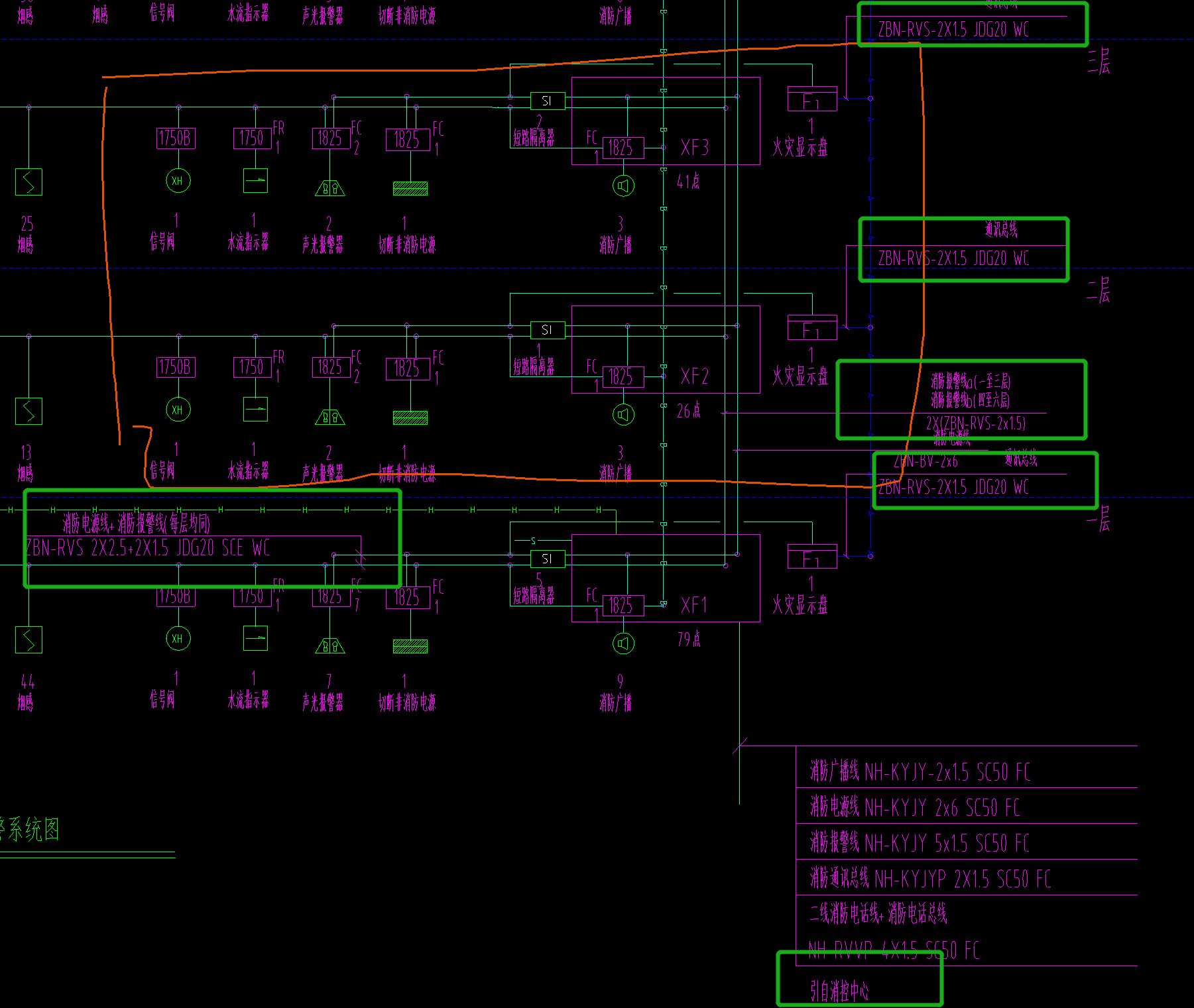Viewport: 1194px width, 1008px height.
Task: Click the speaker symbol below XF1
Action: [x=623, y=644]
